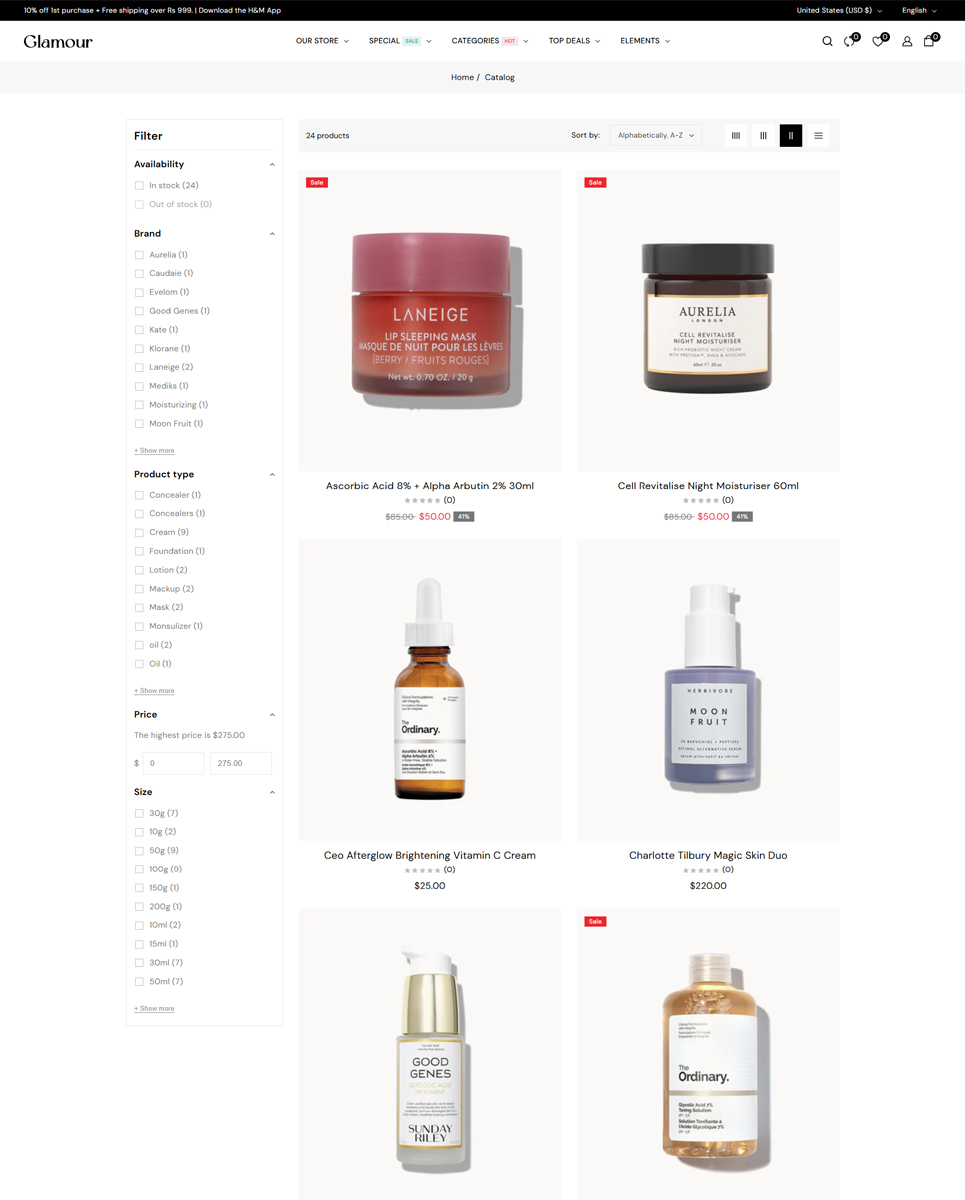This screenshot has width=965, height=1200.
Task: Tick the Laneige brand checkbox
Action: click(x=139, y=367)
